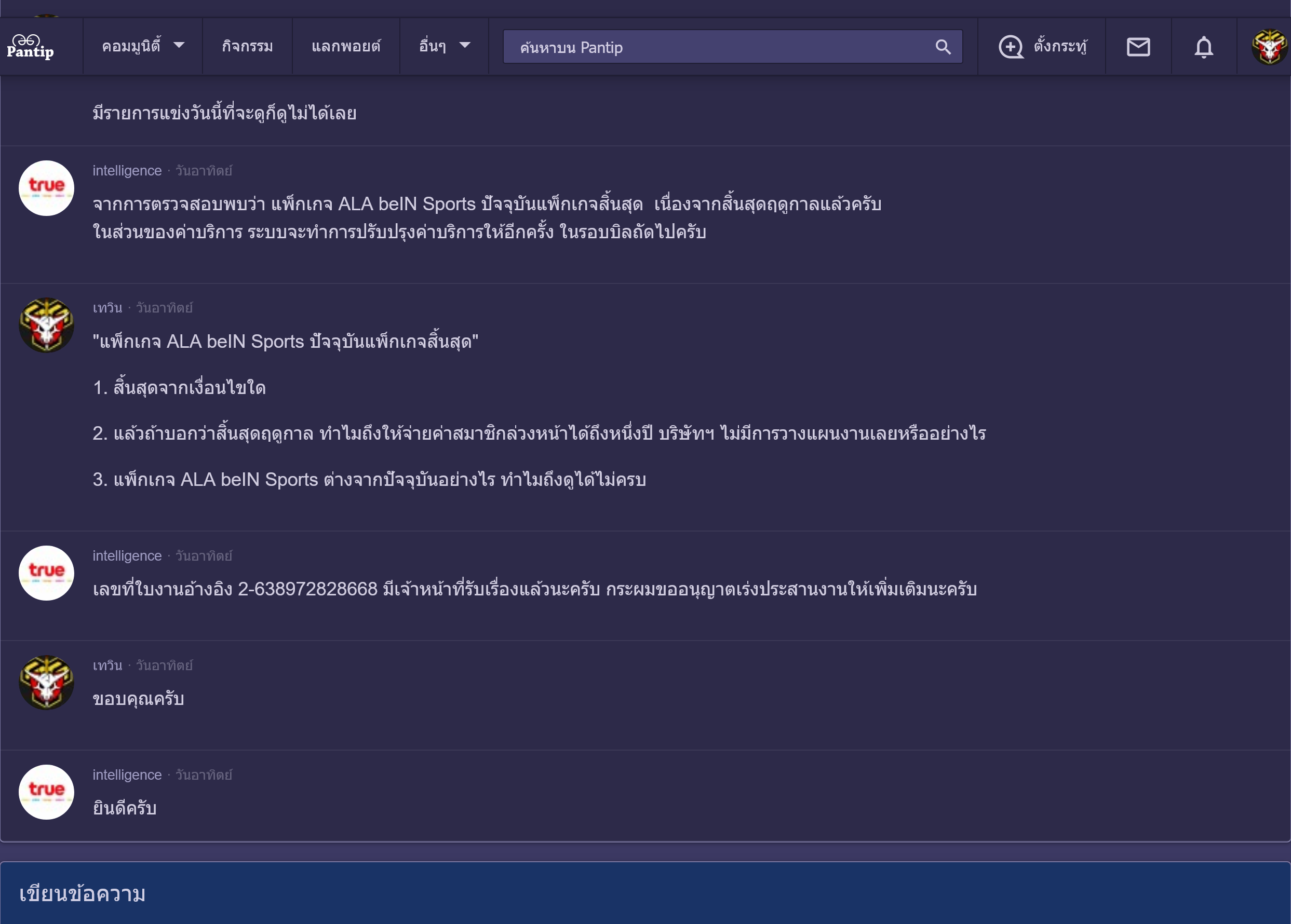Screen dimensions: 1291x924
Task: Open the Pantip home logo
Action: coord(31,47)
